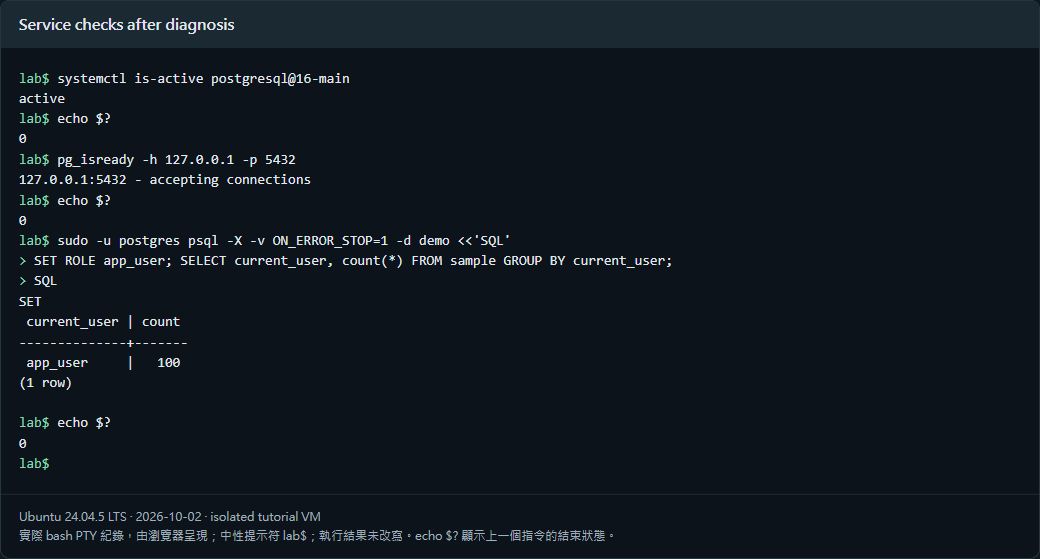1040x559 pixels.
Task: Click the 'systemctl is-active postgresql@16-main' command line
Action: 184,78
